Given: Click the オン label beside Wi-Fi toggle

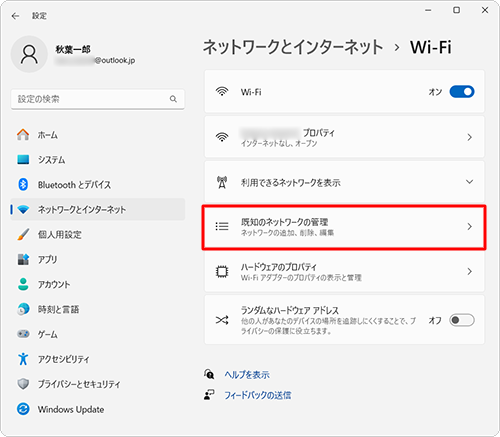Looking at the screenshot, I should [435, 92].
